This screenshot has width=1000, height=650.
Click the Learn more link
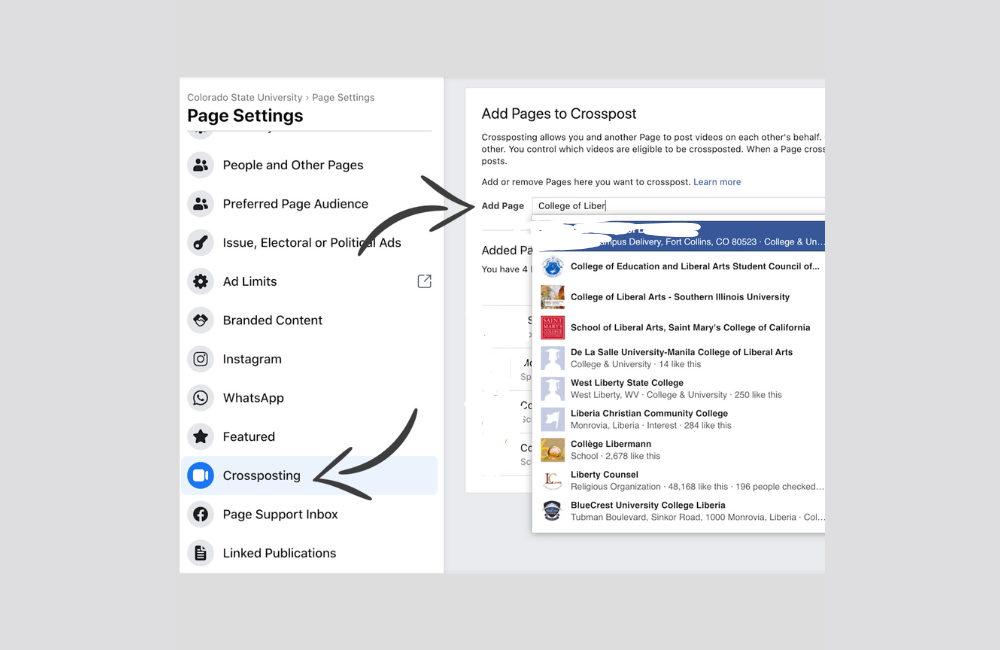click(x=717, y=182)
